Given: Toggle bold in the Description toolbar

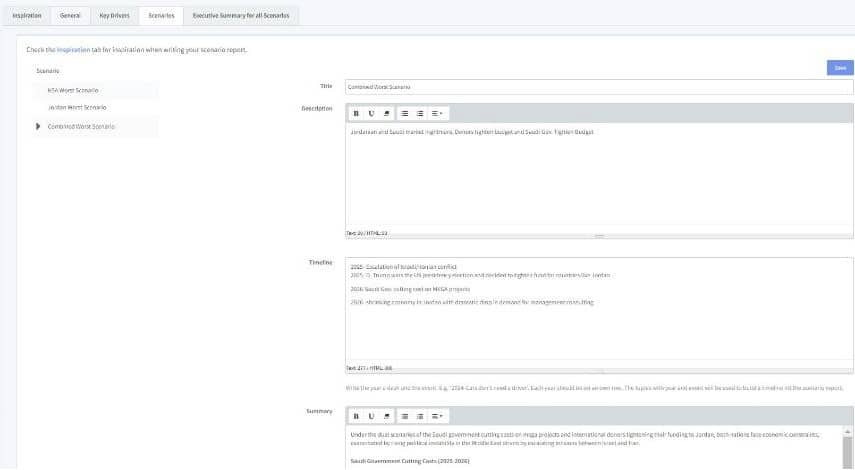Looking at the screenshot, I should [x=356, y=113].
